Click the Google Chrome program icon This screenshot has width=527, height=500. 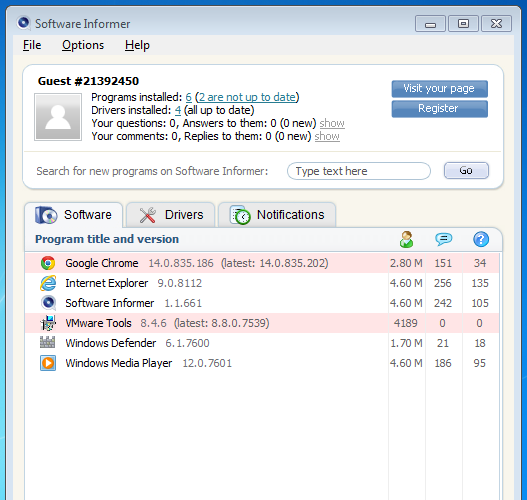pyautogui.click(x=48, y=263)
